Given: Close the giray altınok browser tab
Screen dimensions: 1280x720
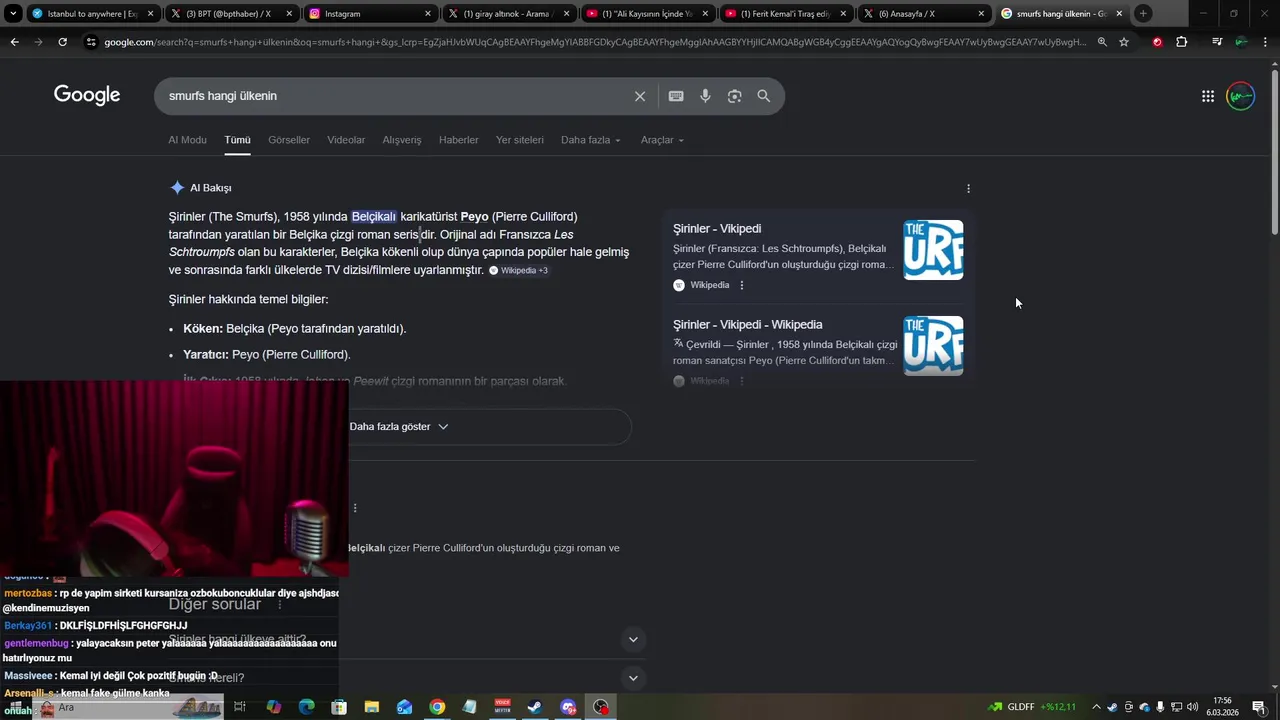Looking at the screenshot, I should pos(566,14).
